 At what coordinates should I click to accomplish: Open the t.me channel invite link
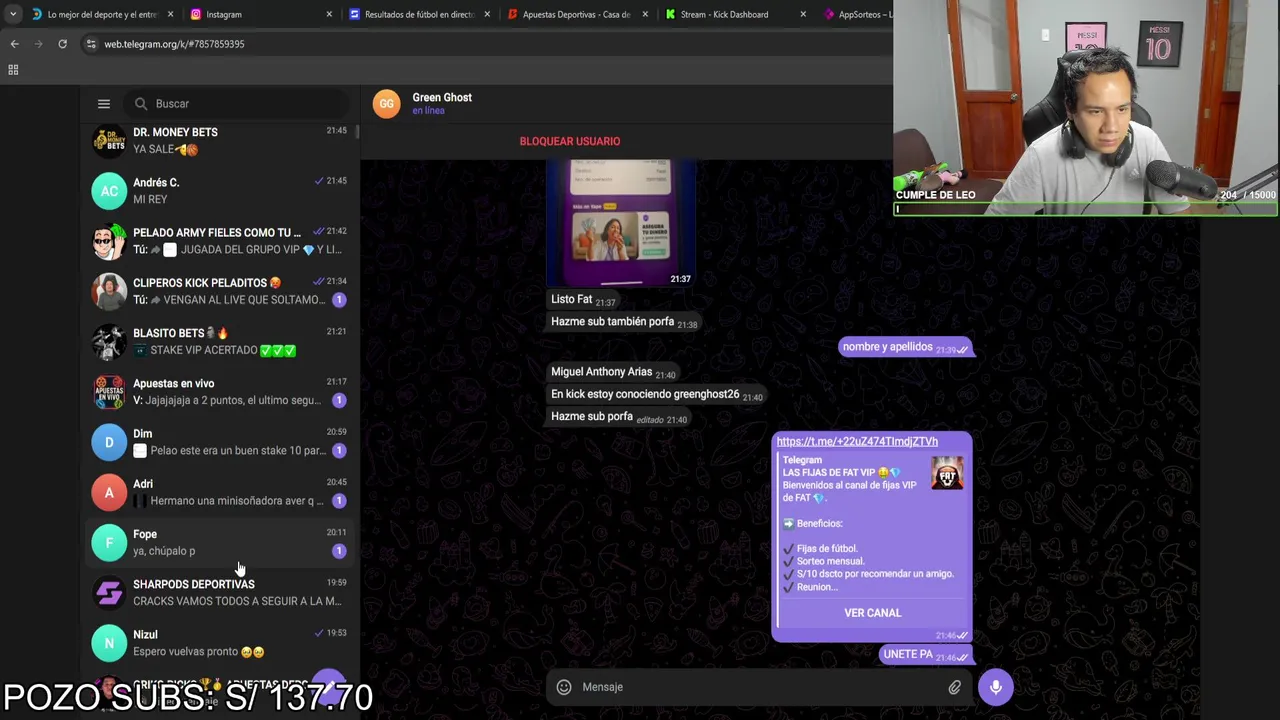857,441
